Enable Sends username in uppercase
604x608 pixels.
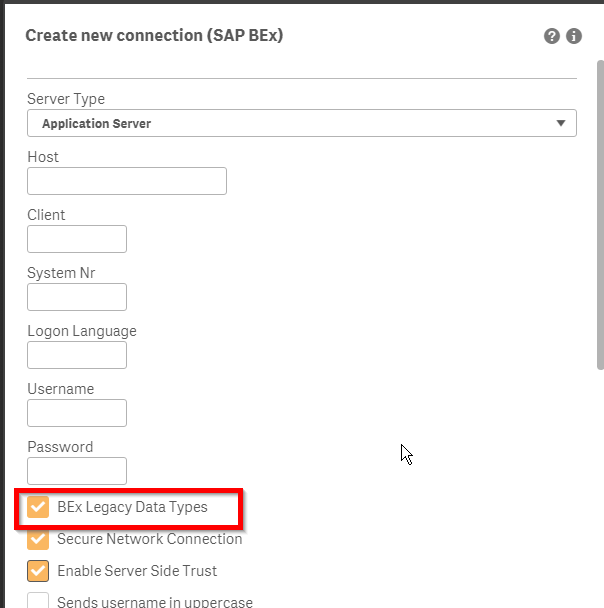pyautogui.click(x=38, y=602)
